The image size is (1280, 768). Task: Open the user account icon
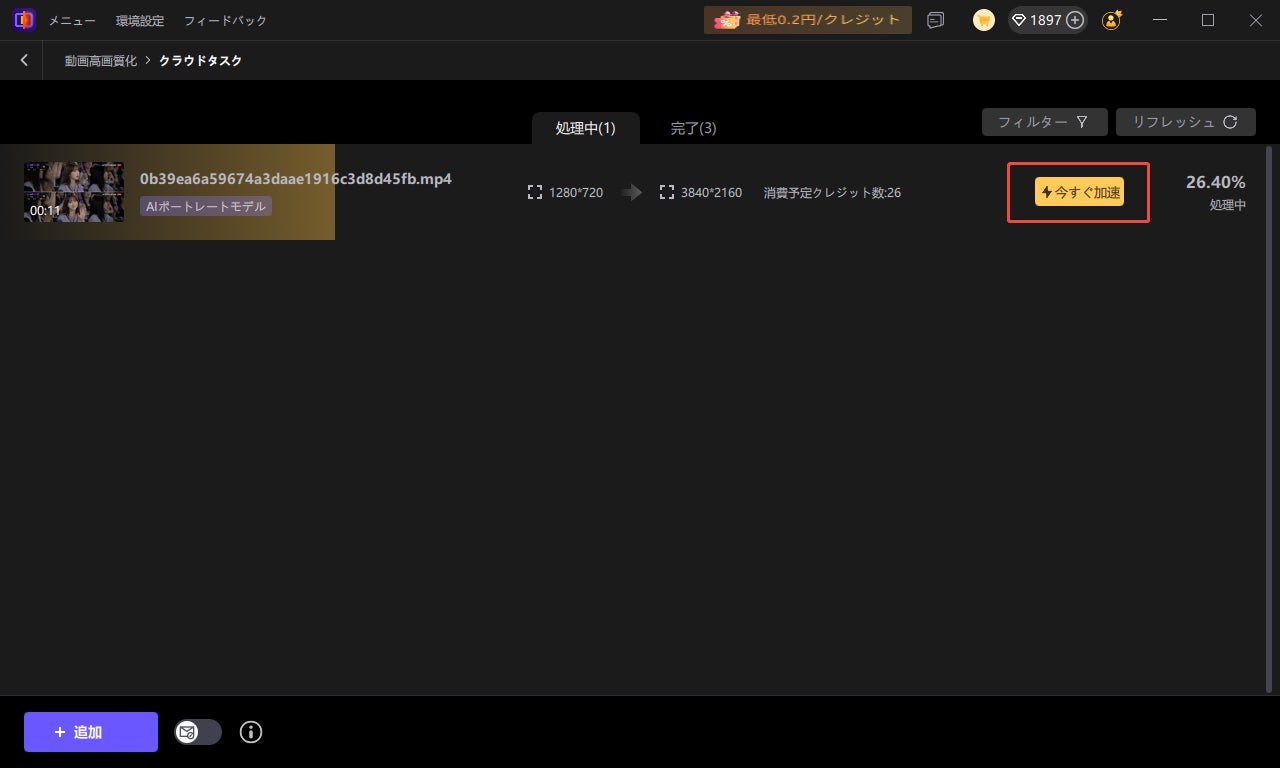pyautogui.click(x=1111, y=20)
